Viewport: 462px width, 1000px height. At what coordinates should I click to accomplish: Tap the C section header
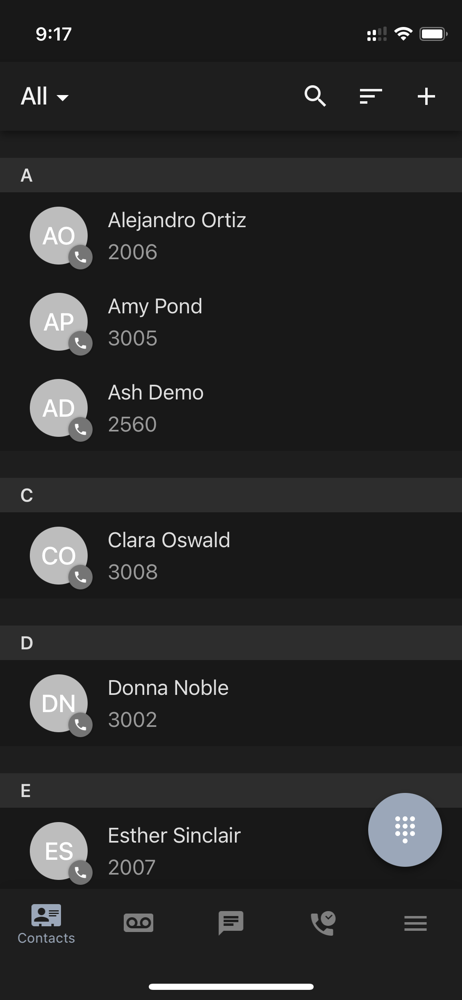231,496
